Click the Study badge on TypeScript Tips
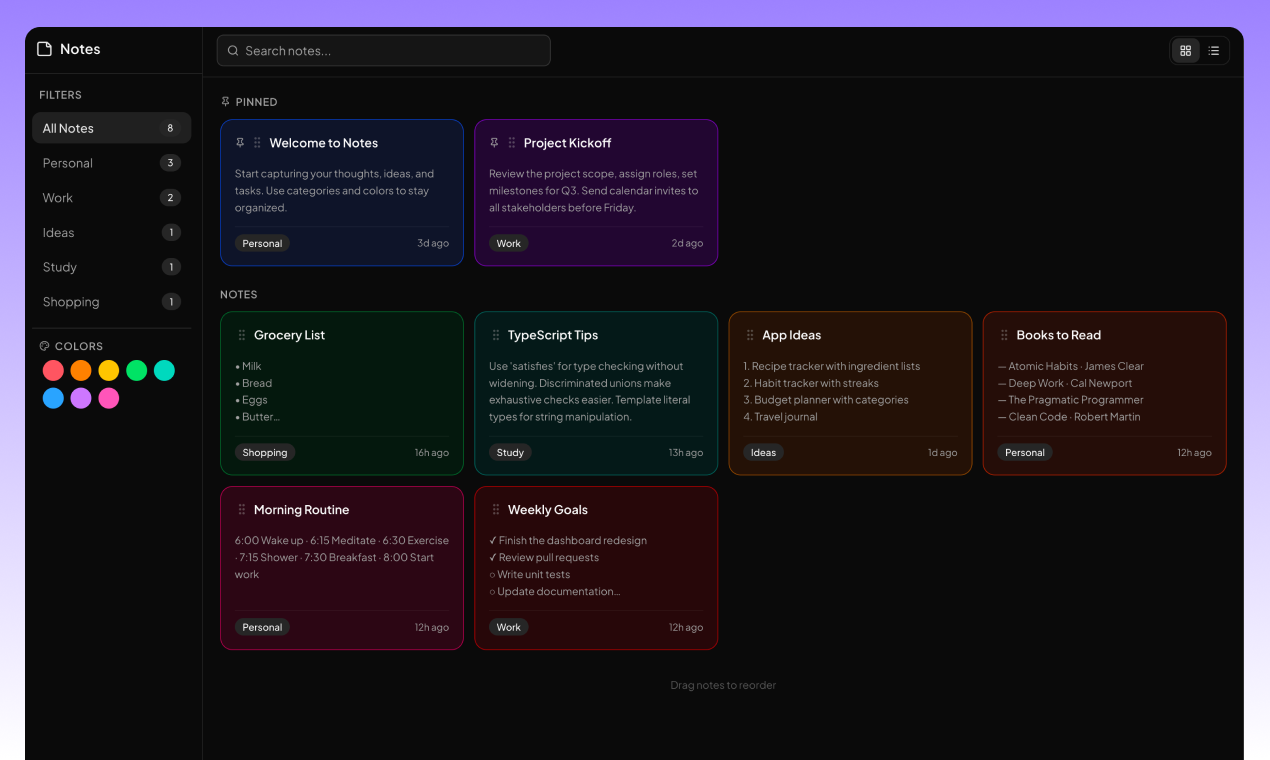The image size is (1270, 760). tap(510, 452)
